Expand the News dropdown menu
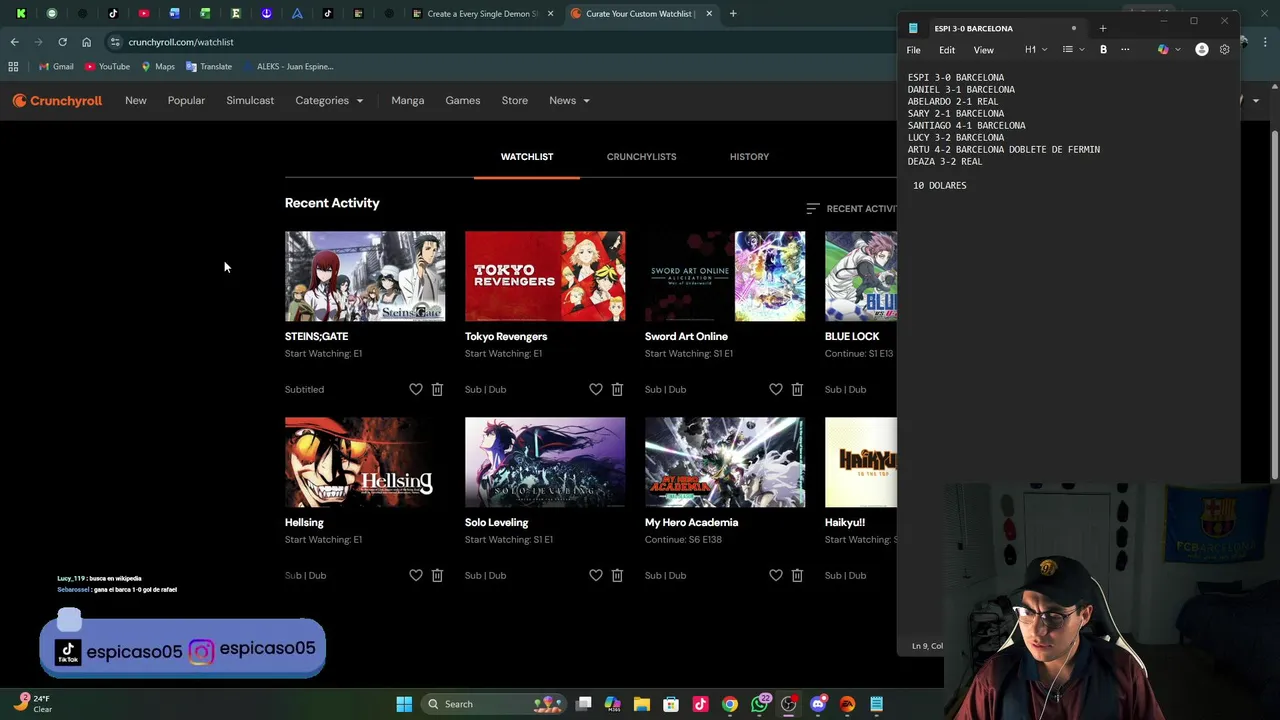 pos(569,100)
